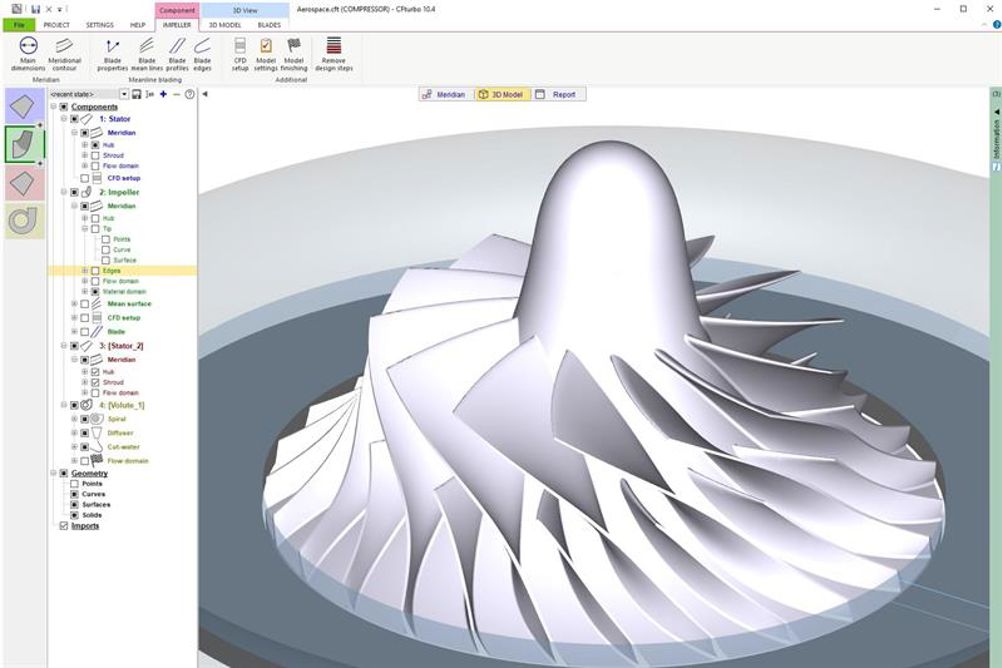Screen dimensions: 1002x668
Task: Switch to the PROJECT ribbon tab
Action: 56,25
